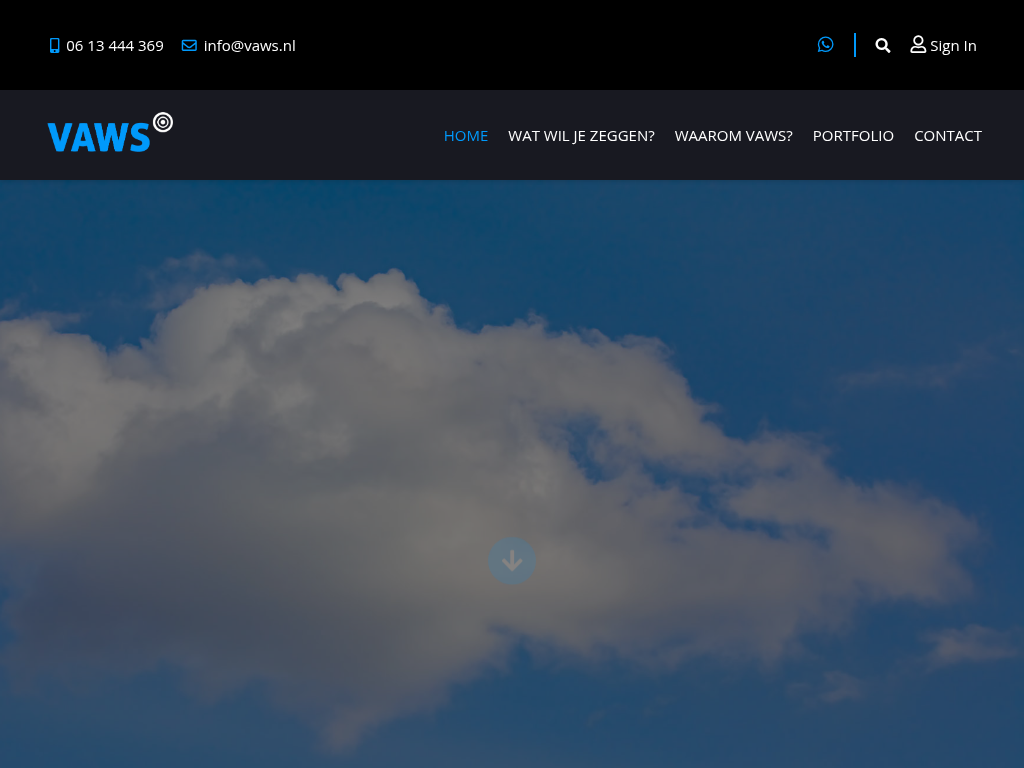Call the number 06 13 444 369

tap(115, 46)
